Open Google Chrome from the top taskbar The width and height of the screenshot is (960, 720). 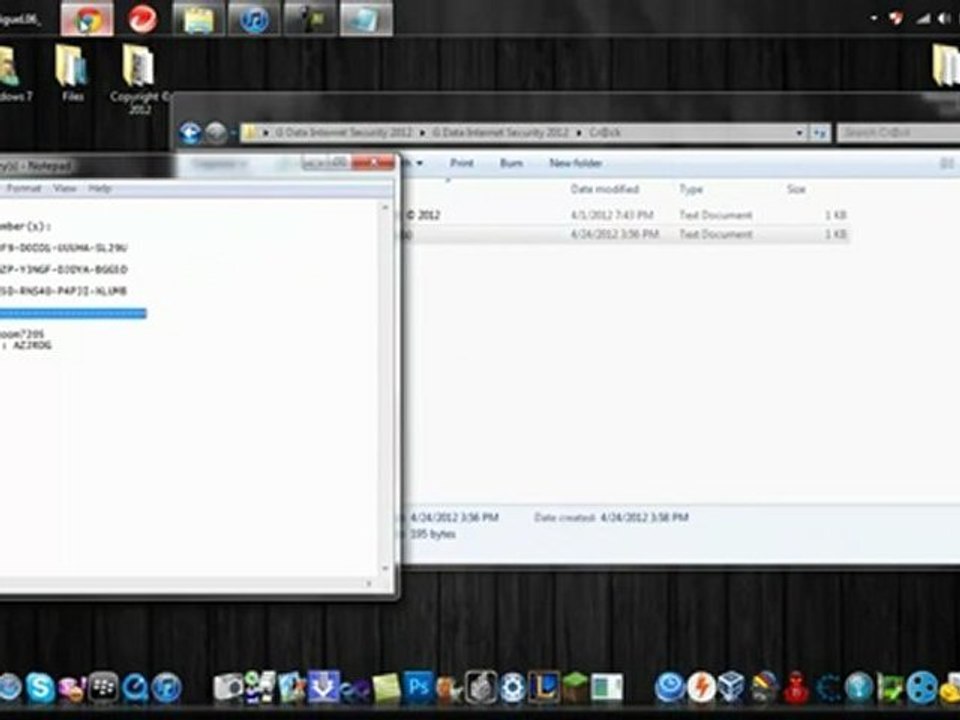(87, 19)
